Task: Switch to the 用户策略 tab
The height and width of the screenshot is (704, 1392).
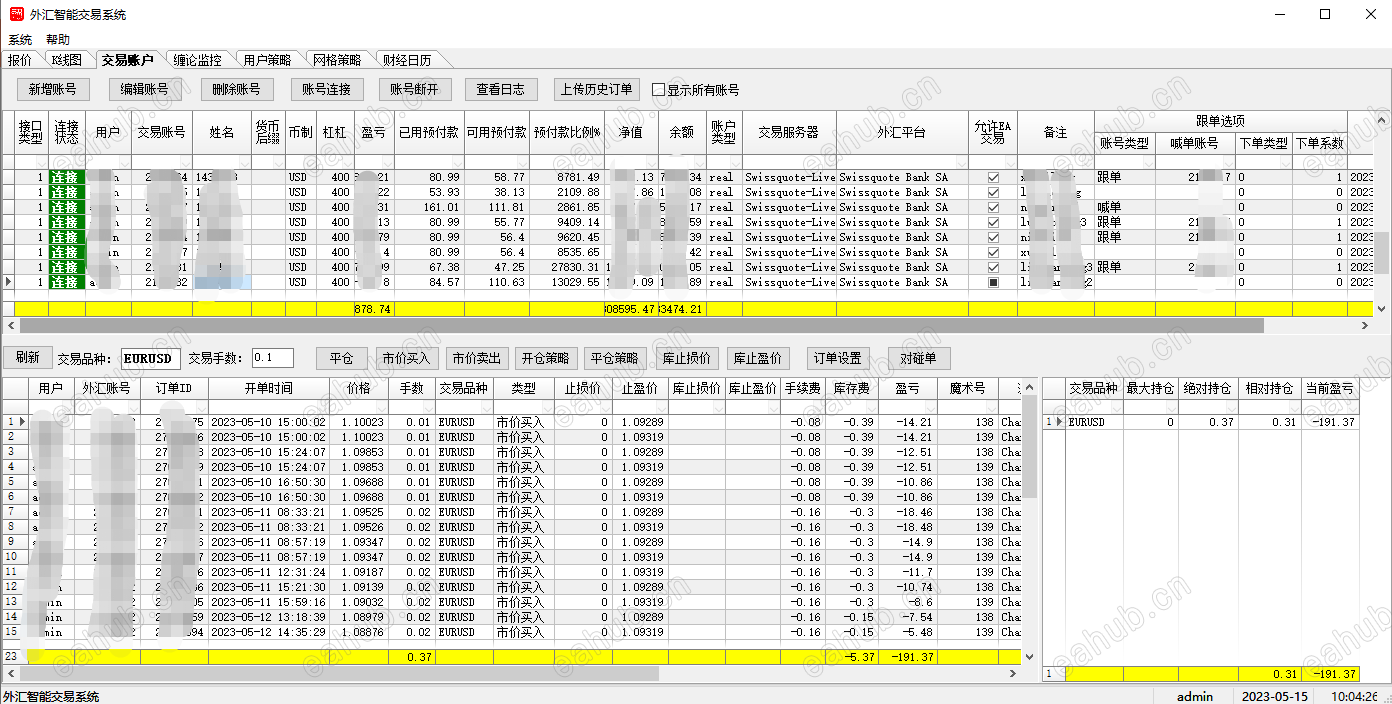Action: [267, 60]
